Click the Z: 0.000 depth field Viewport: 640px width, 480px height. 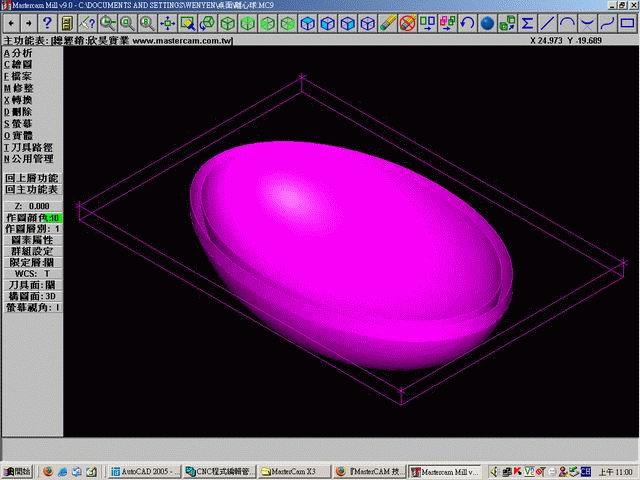[32, 206]
